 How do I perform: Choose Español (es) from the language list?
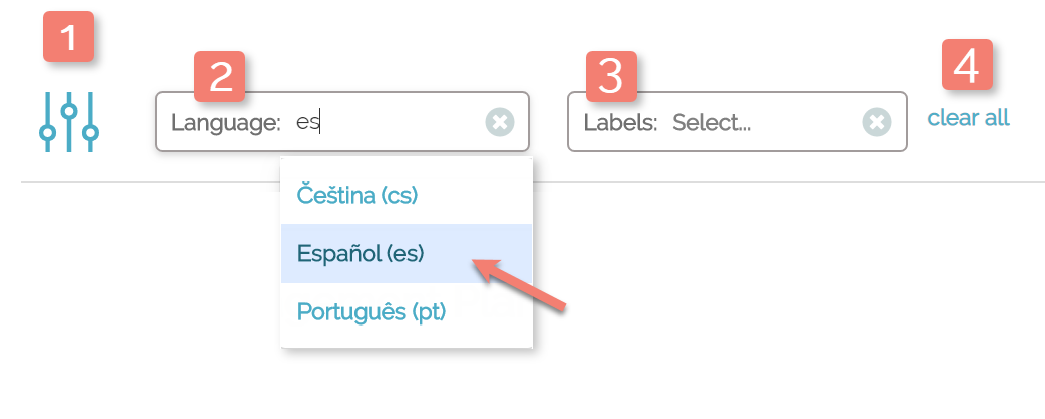pos(361,253)
